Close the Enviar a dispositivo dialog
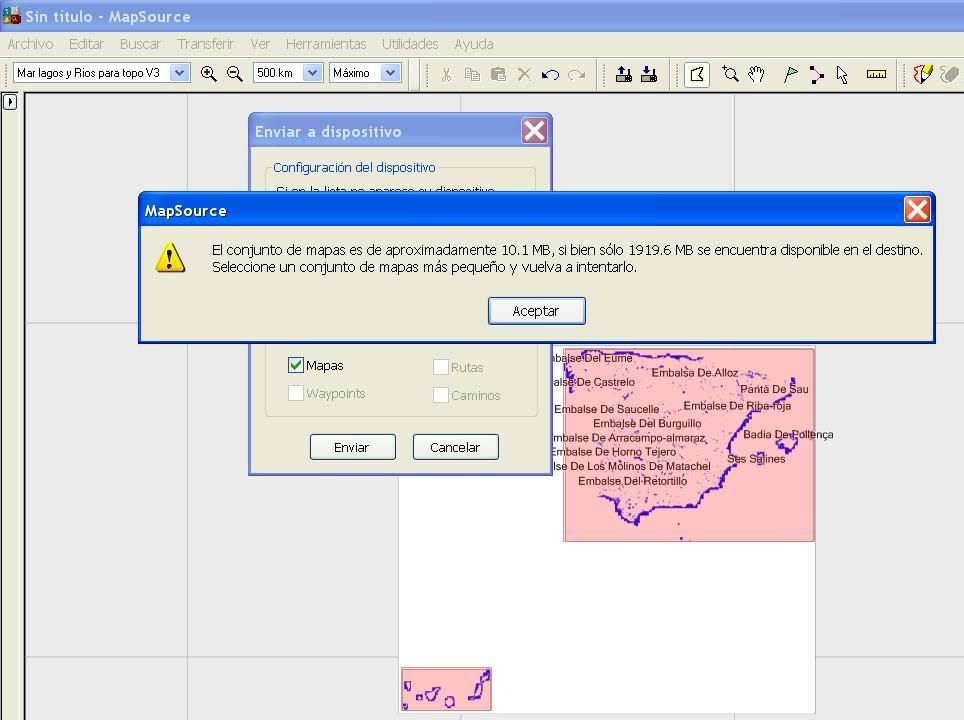 pyautogui.click(x=534, y=130)
